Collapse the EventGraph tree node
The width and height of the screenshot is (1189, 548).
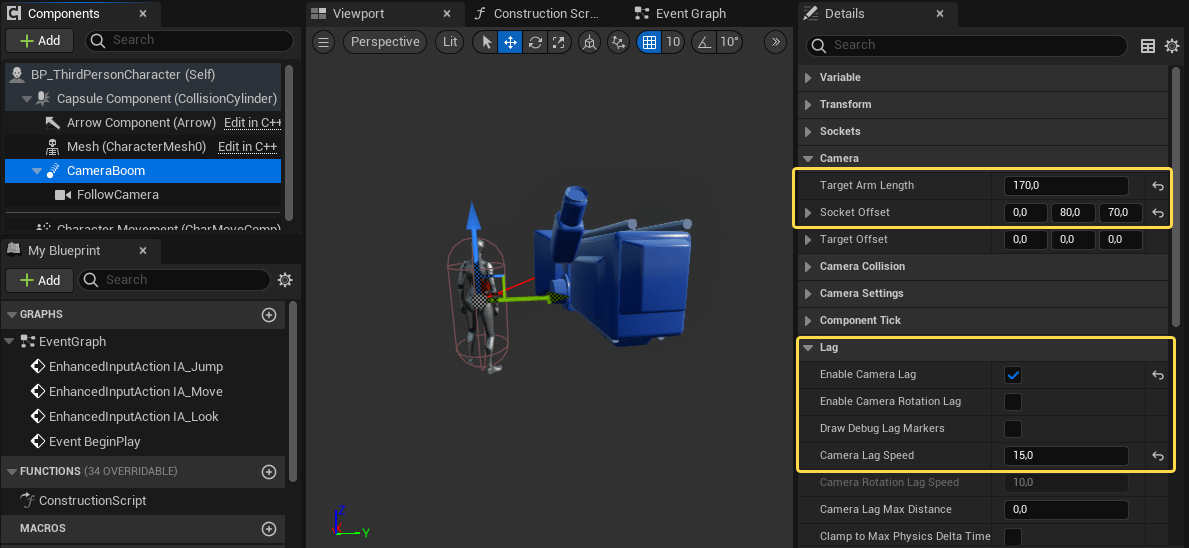pos(11,342)
